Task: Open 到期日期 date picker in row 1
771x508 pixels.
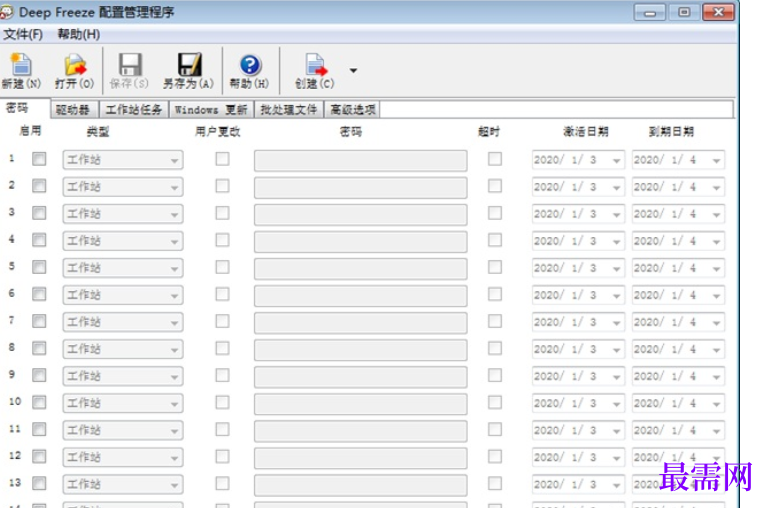Action: pyautogui.click(x=679, y=160)
